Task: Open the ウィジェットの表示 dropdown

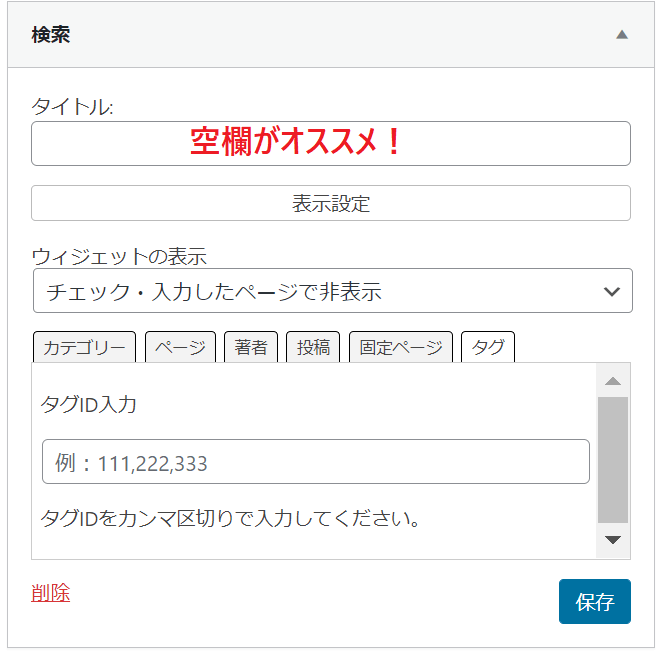Action: 332,291
